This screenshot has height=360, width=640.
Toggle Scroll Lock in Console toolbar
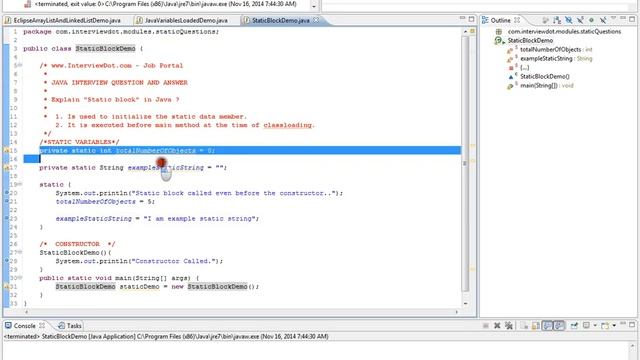coord(536,325)
